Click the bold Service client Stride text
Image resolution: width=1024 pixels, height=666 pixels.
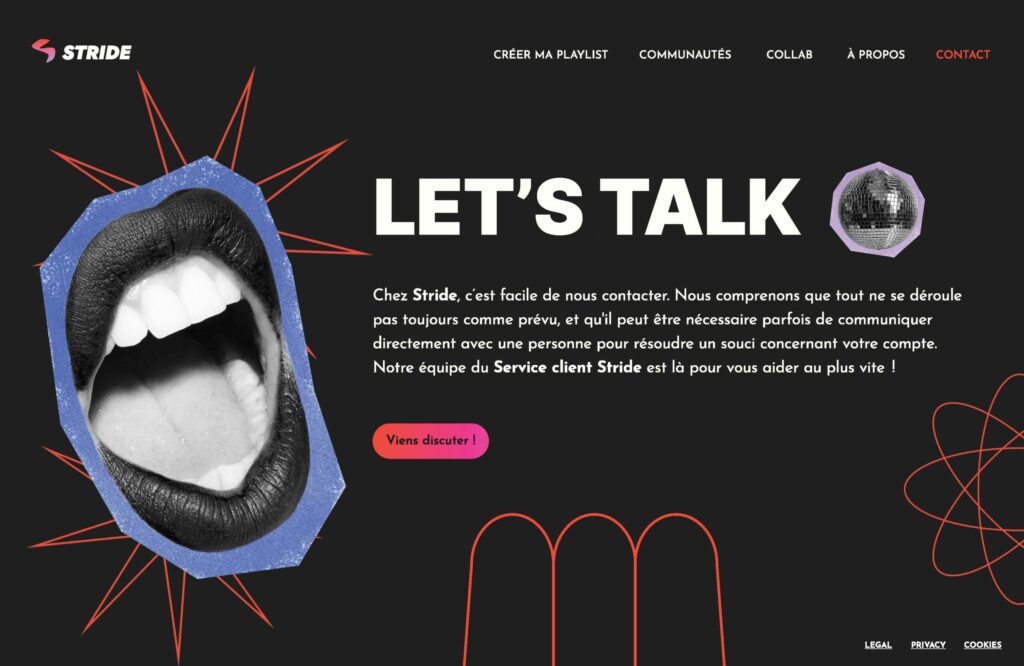pos(567,368)
